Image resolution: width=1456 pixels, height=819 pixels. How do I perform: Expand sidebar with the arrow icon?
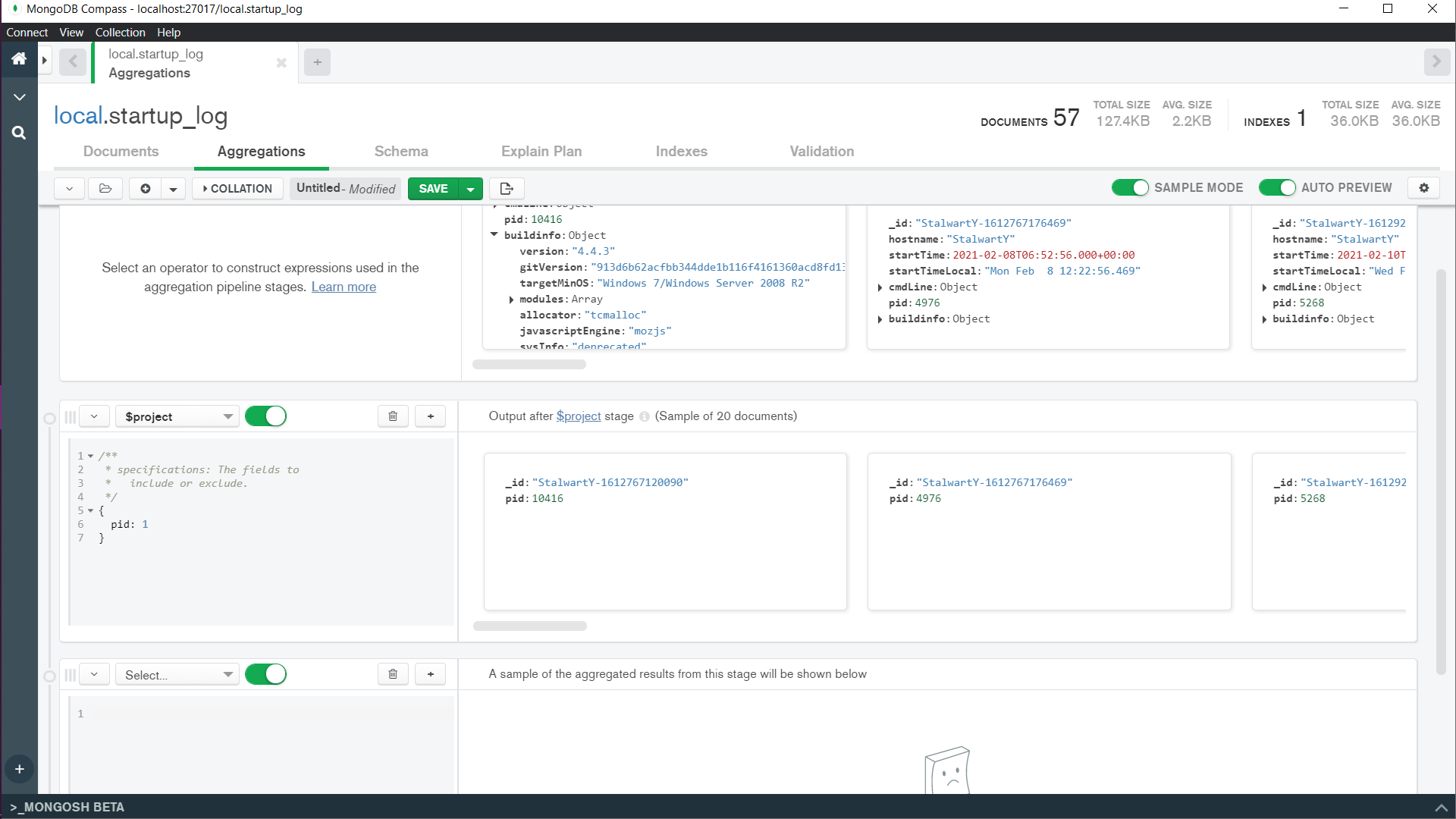[x=45, y=60]
